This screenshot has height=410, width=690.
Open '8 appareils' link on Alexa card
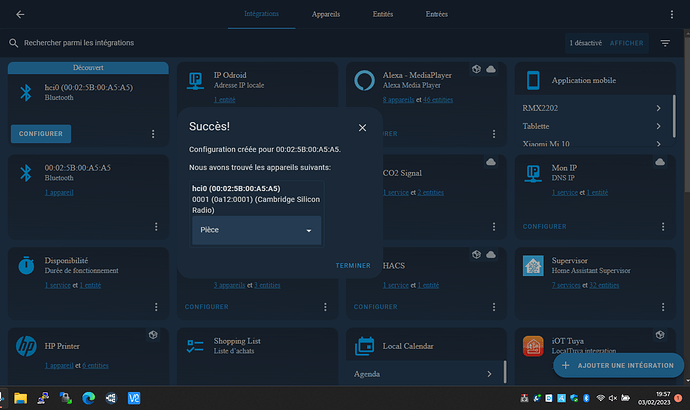[398, 100]
